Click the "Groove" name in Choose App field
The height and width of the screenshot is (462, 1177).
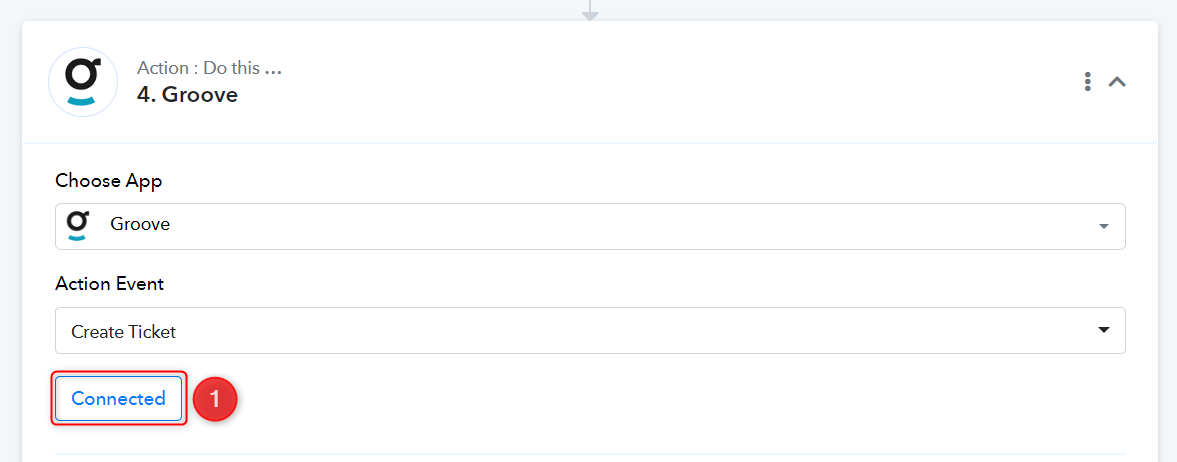[140, 224]
